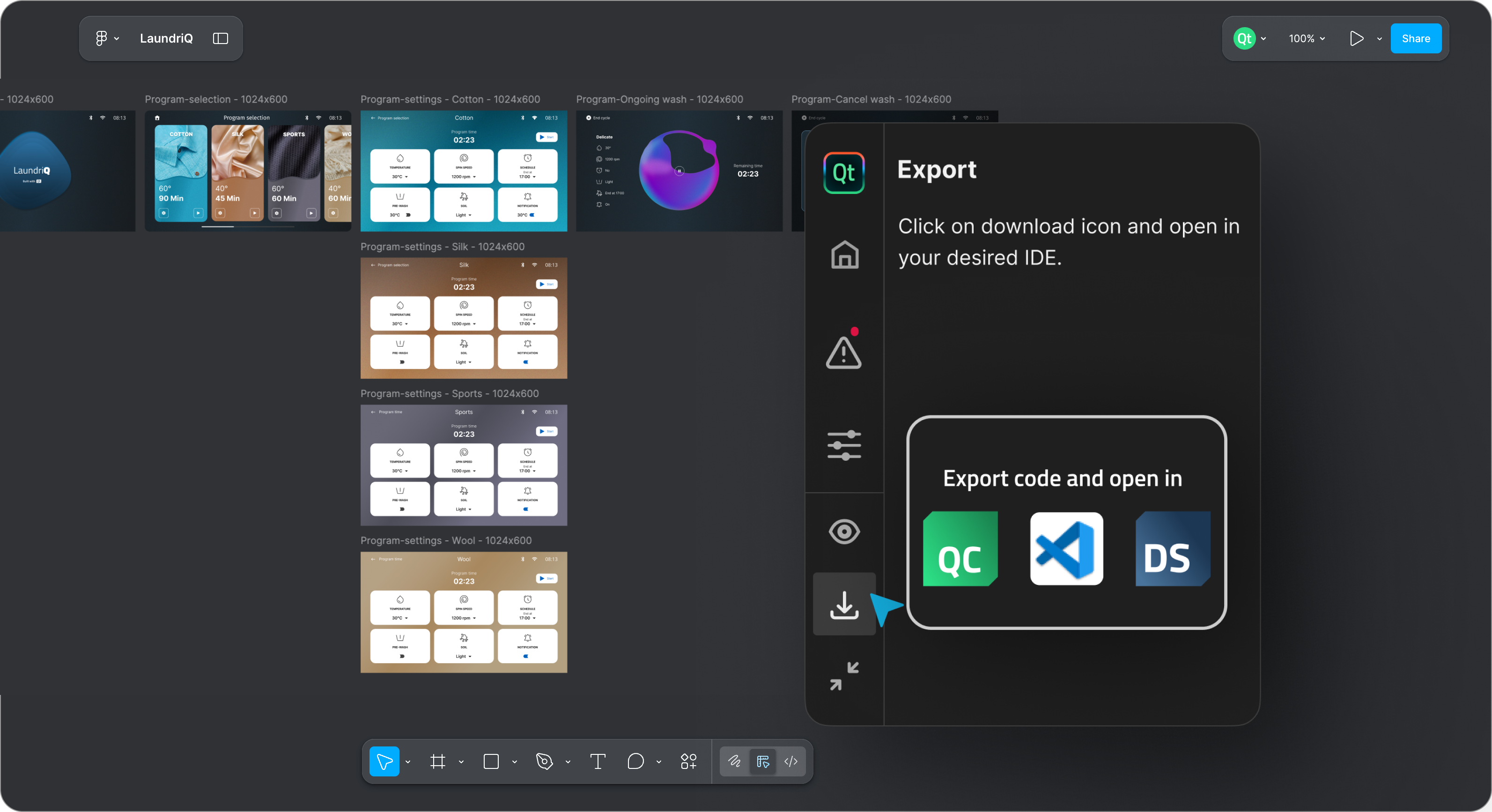Viewport: 1492px width, 812px height.
Task: Toggle the preview eye icon
Action: (x=844, y=531)
